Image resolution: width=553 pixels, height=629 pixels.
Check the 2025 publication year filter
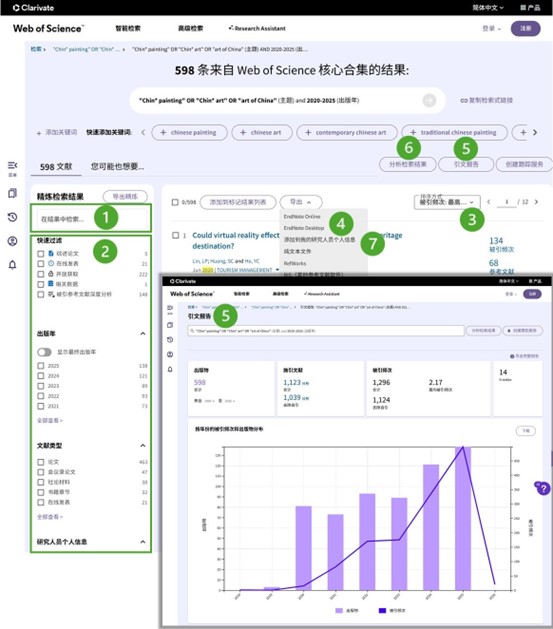41,365
